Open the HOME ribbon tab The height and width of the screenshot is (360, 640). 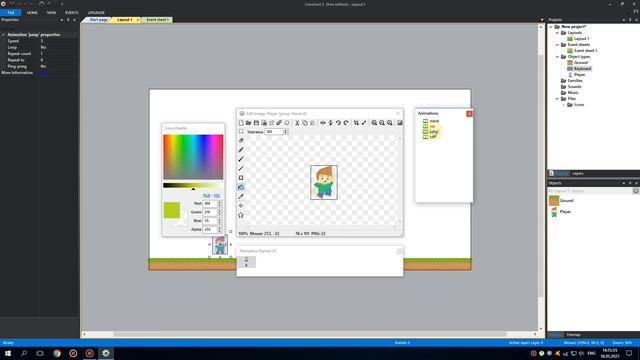(x=32, y=13)
